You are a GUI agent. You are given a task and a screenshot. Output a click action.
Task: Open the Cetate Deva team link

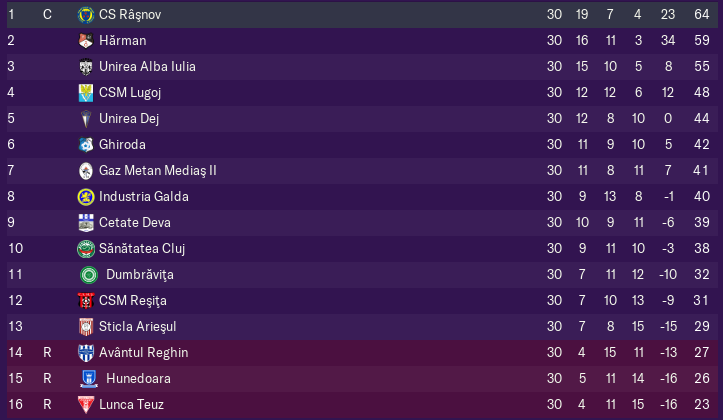[x=135, y=223]
